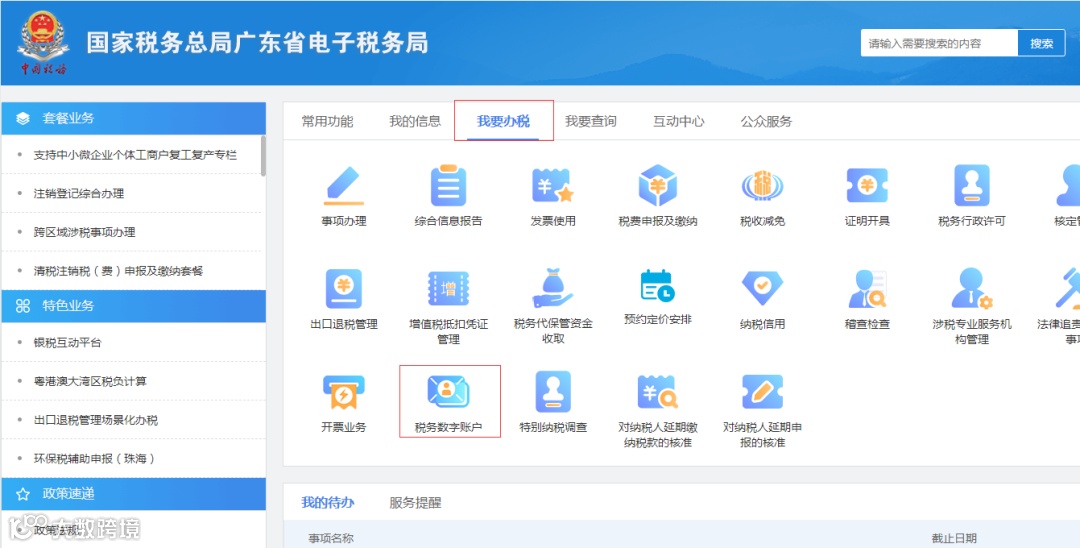Open the 互动中心 tab
This screenshot has height=548, width=1080.
click(678, 122)
